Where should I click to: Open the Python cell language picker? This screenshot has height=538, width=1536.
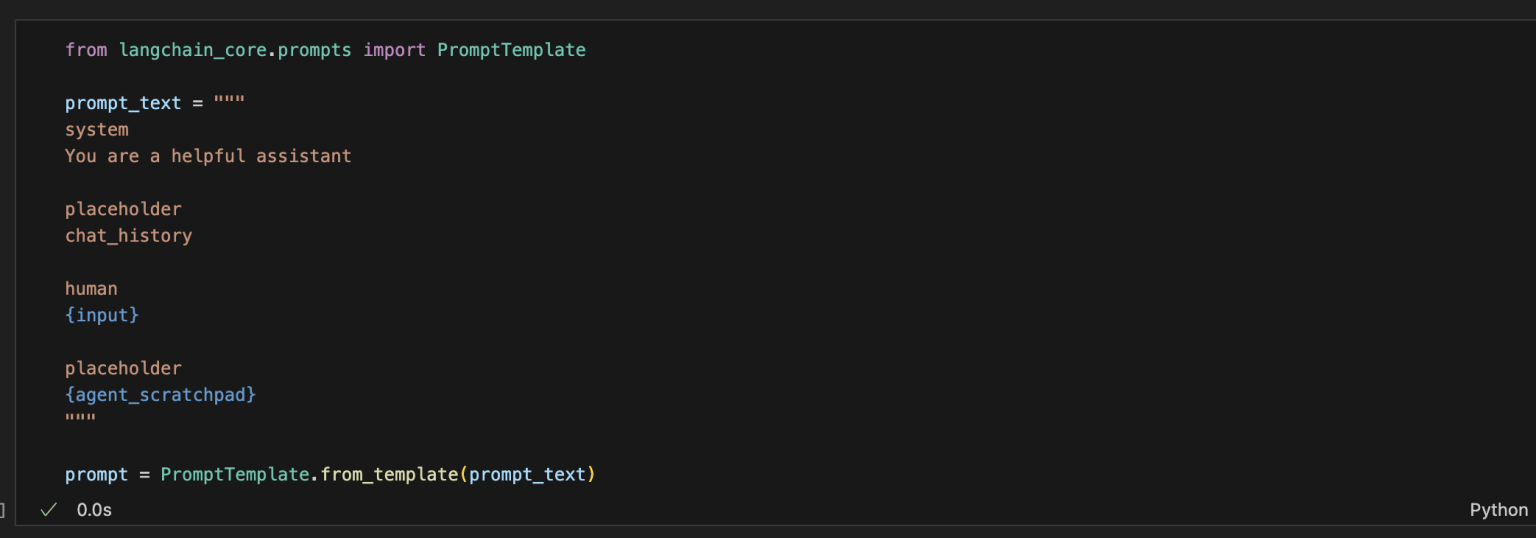click(1498, 510)
